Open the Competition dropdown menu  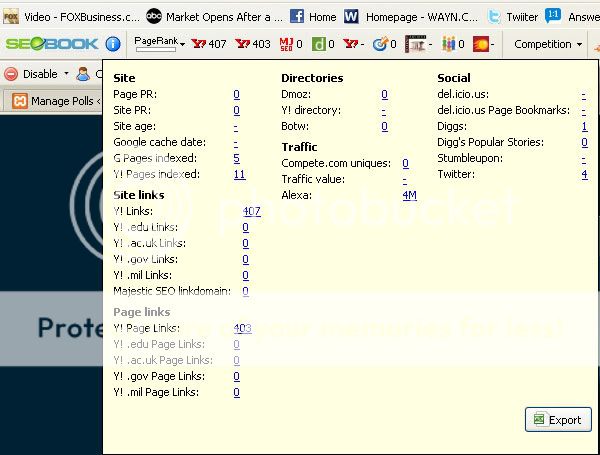click(x=548, y=44)
